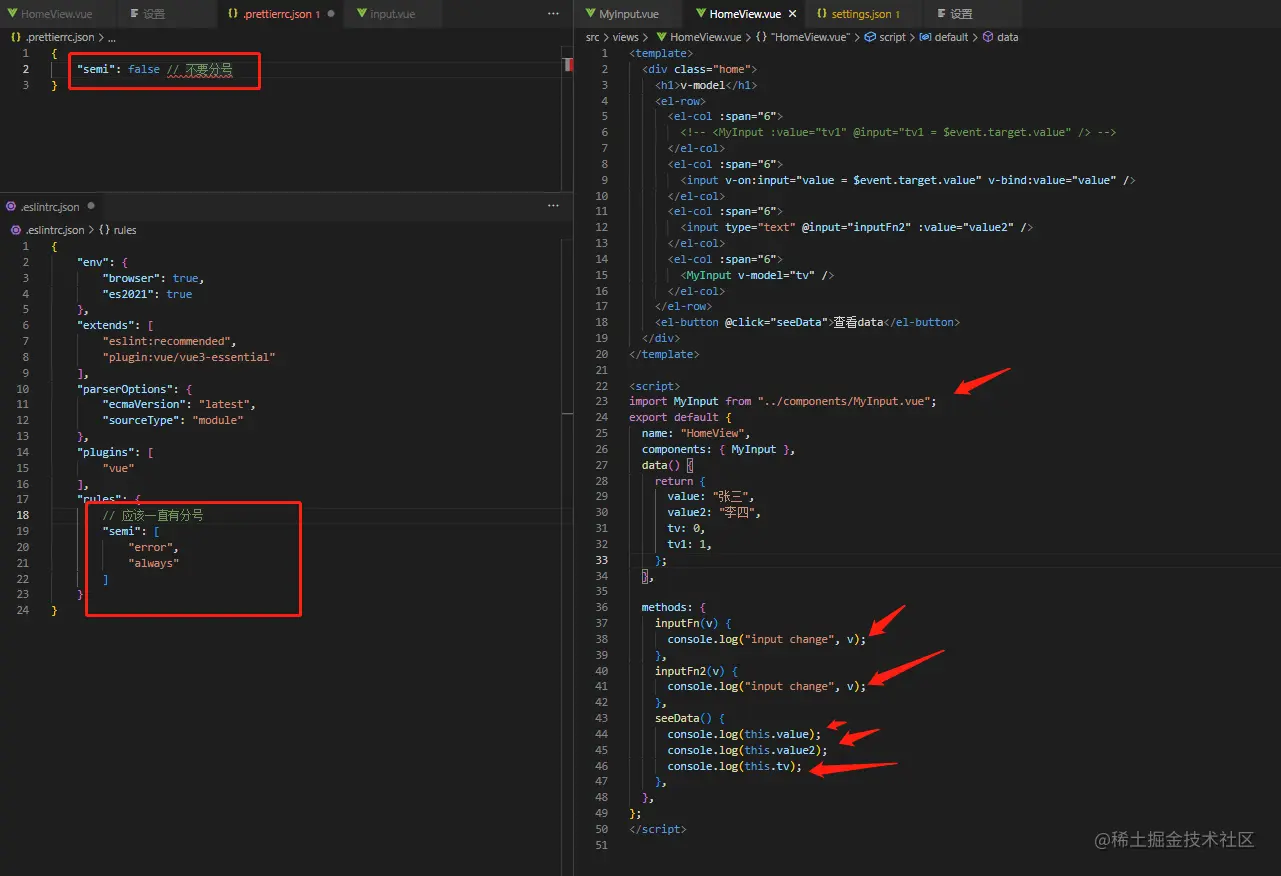This screenshot has height=876, width=1281.
Task: Click the value: "张三" line
Action: point(711,496)
